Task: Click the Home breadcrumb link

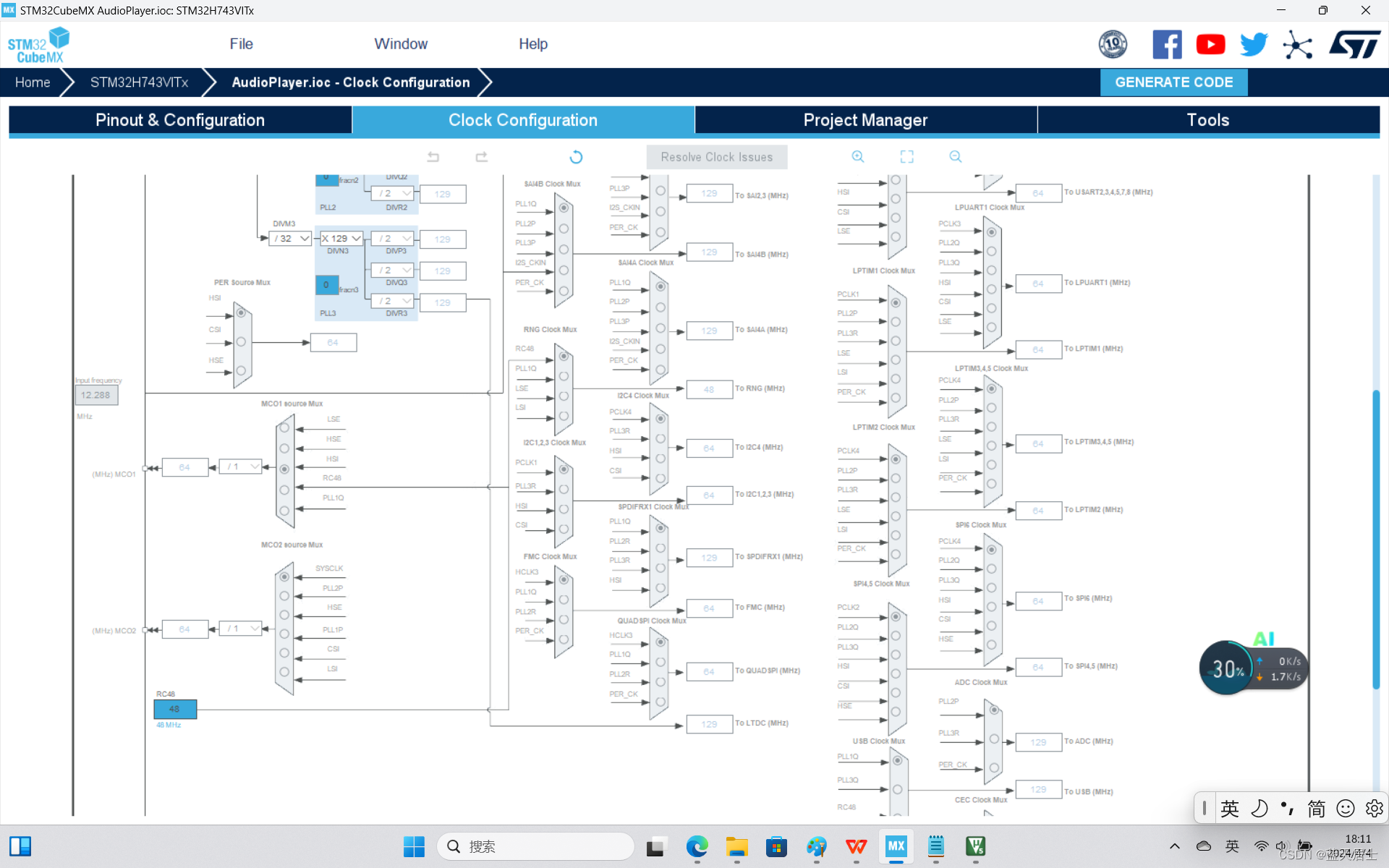Action: point(33,82)
